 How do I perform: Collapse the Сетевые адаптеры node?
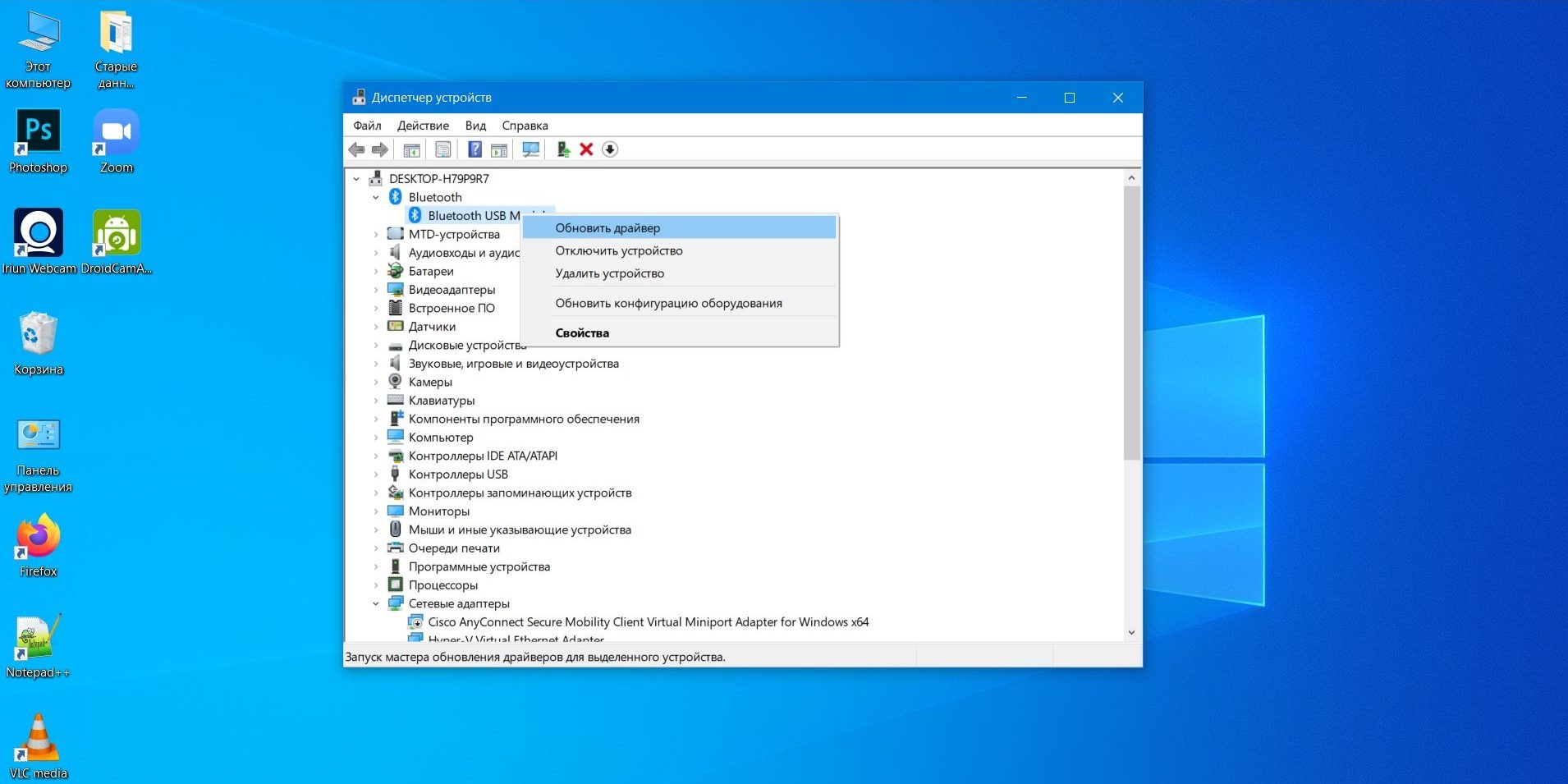click(376, 603)
